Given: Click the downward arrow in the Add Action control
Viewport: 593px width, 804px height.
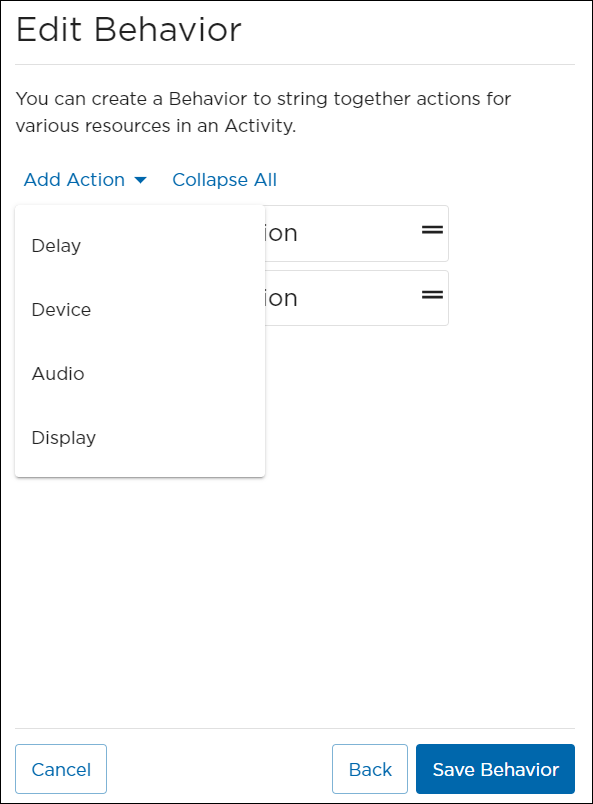Looking at the screenshot, I should click(140, 180).
